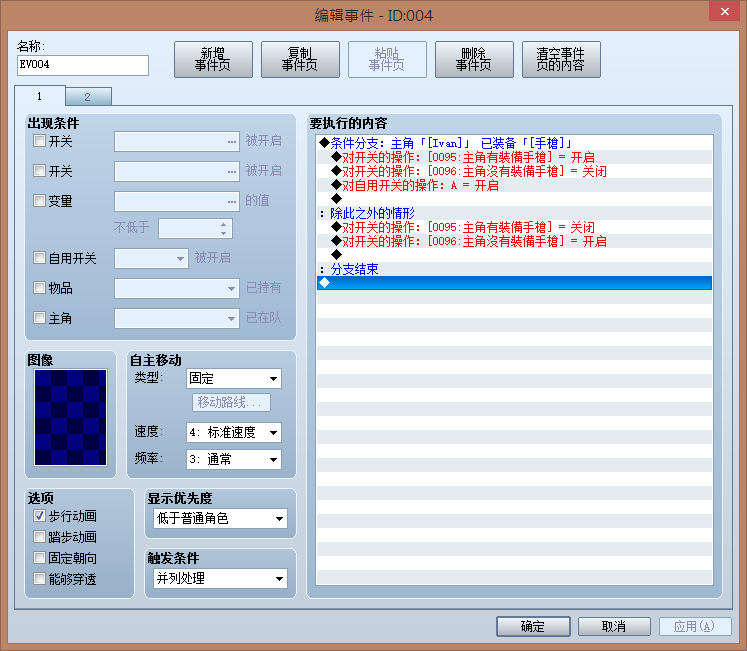Select the highlighted empty command line

pos(515,283)
